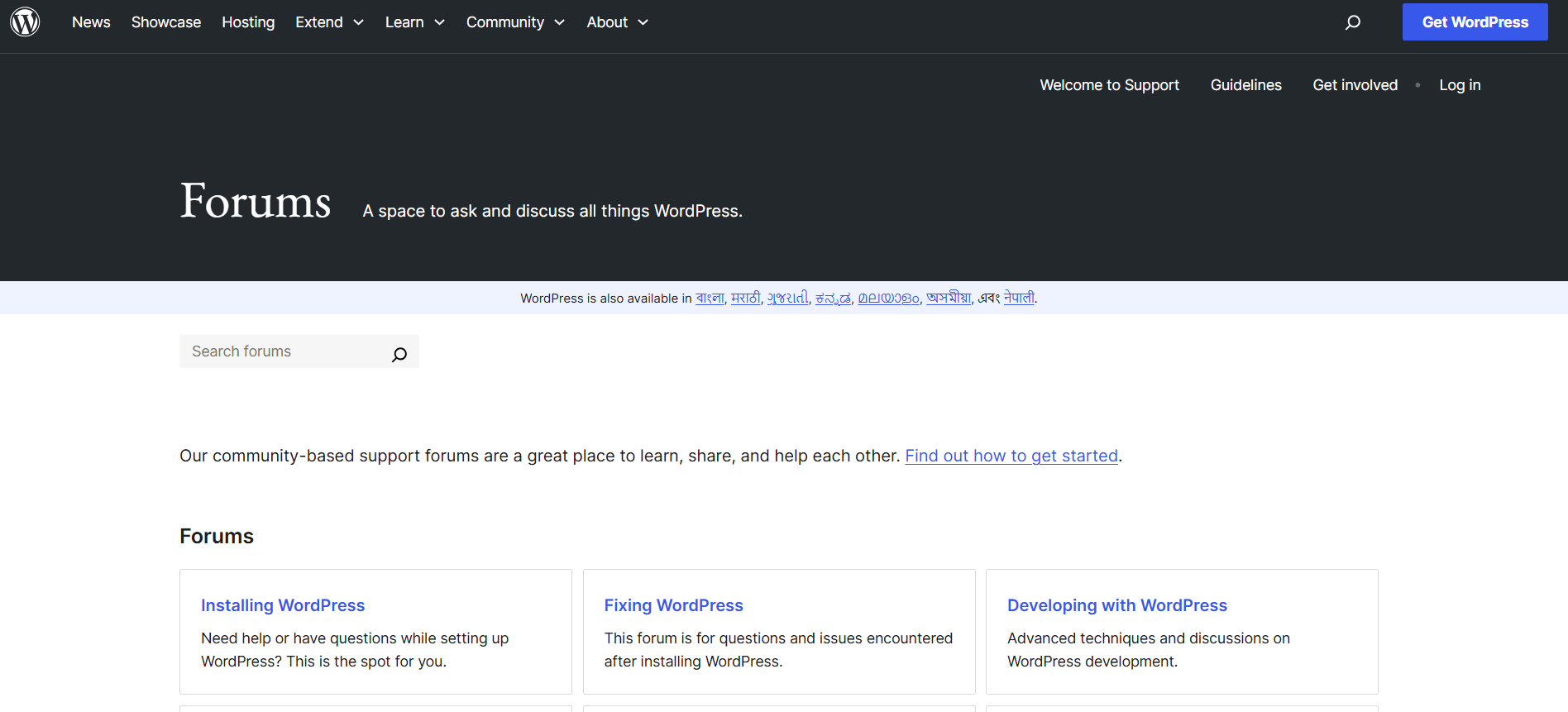This screenshot has width=1568, height=712.
Task: Click the Forums page title
Action: point(256,201)
